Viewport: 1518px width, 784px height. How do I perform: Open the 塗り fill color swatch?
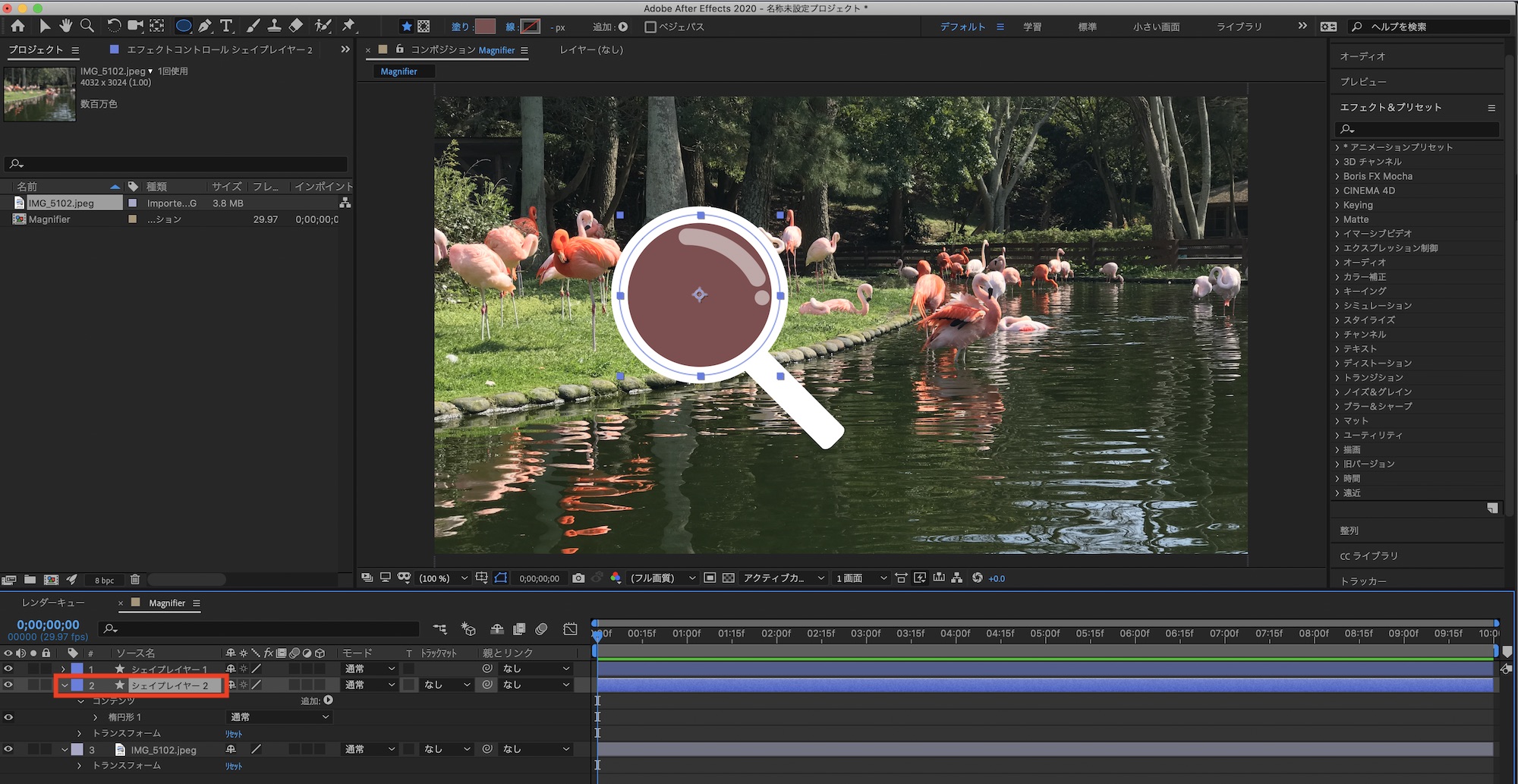485,27
